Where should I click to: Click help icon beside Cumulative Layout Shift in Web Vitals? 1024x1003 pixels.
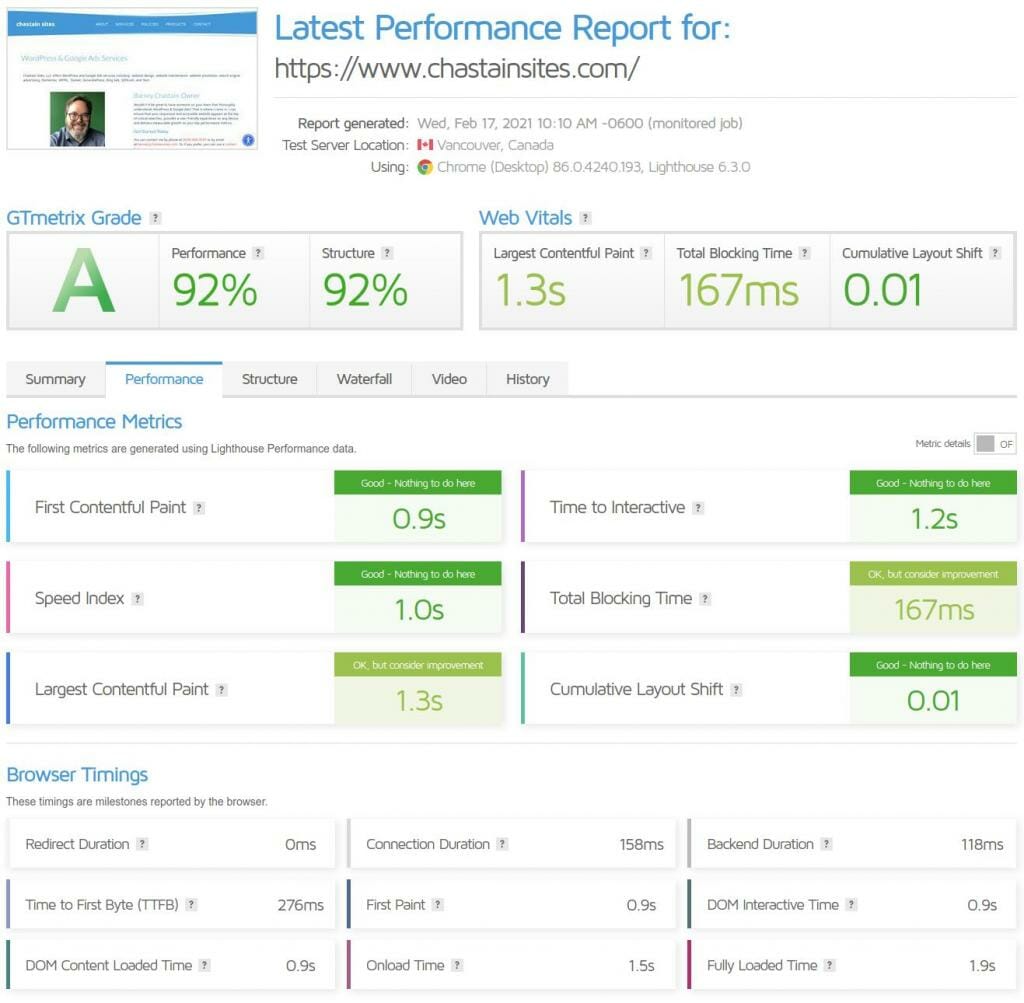[x=995, y=253]
